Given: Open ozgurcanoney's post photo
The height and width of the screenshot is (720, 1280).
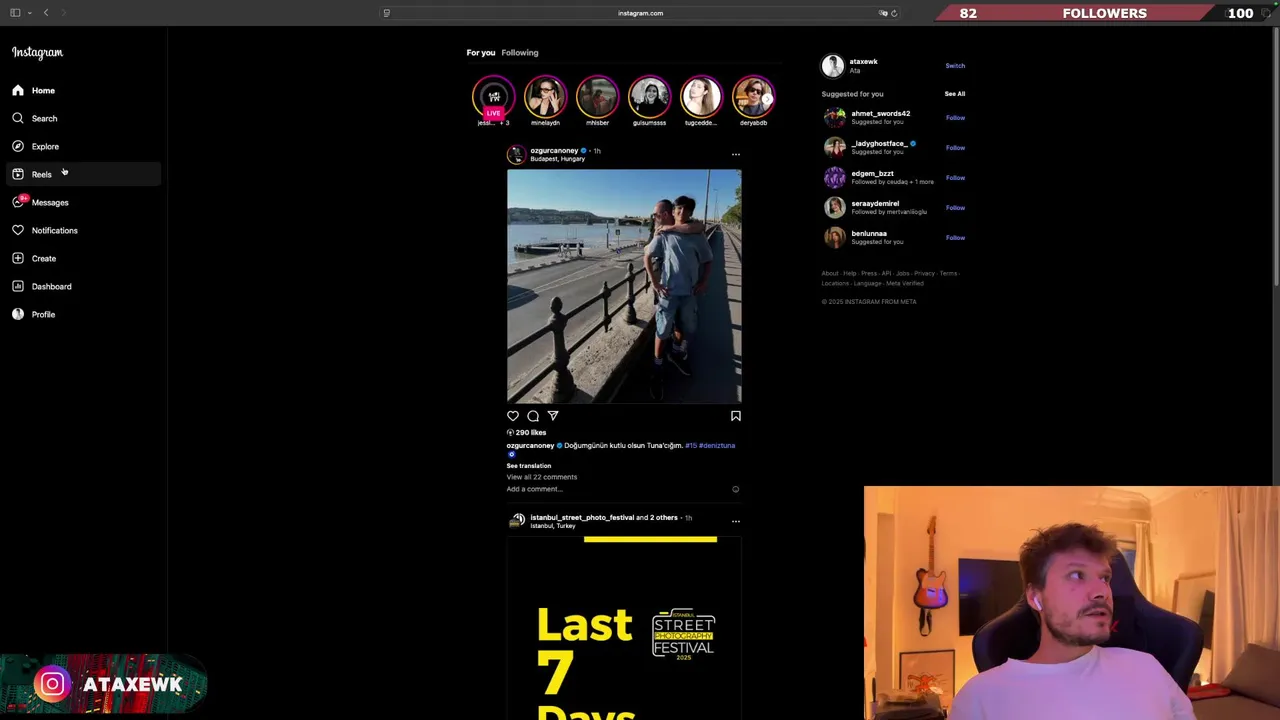Looking at the screenshot, I should tap(624, 286).
